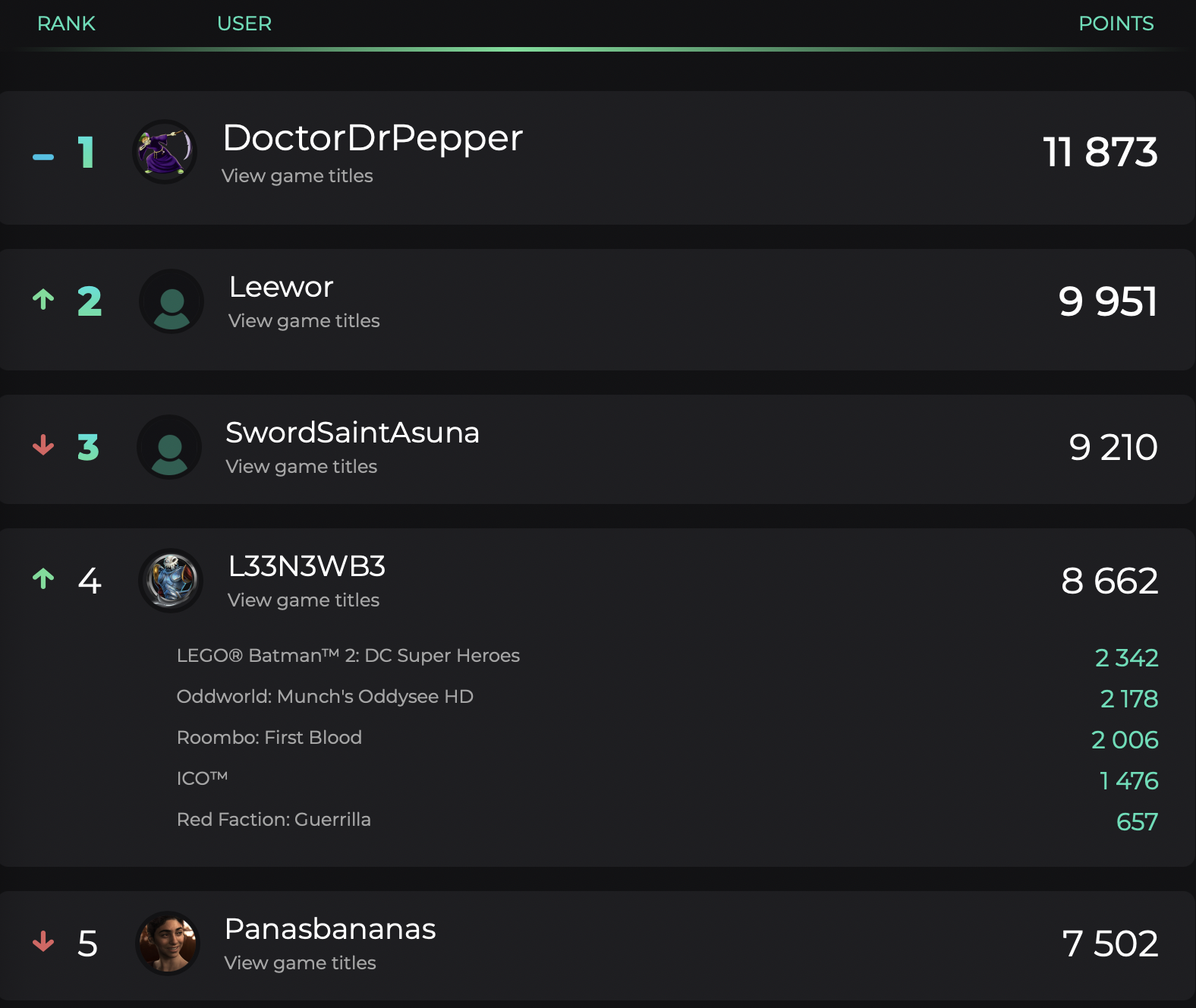This screenshot has width=1196, height=1008.
Task: Expand Leewor's View game titles
Action: 304,321
